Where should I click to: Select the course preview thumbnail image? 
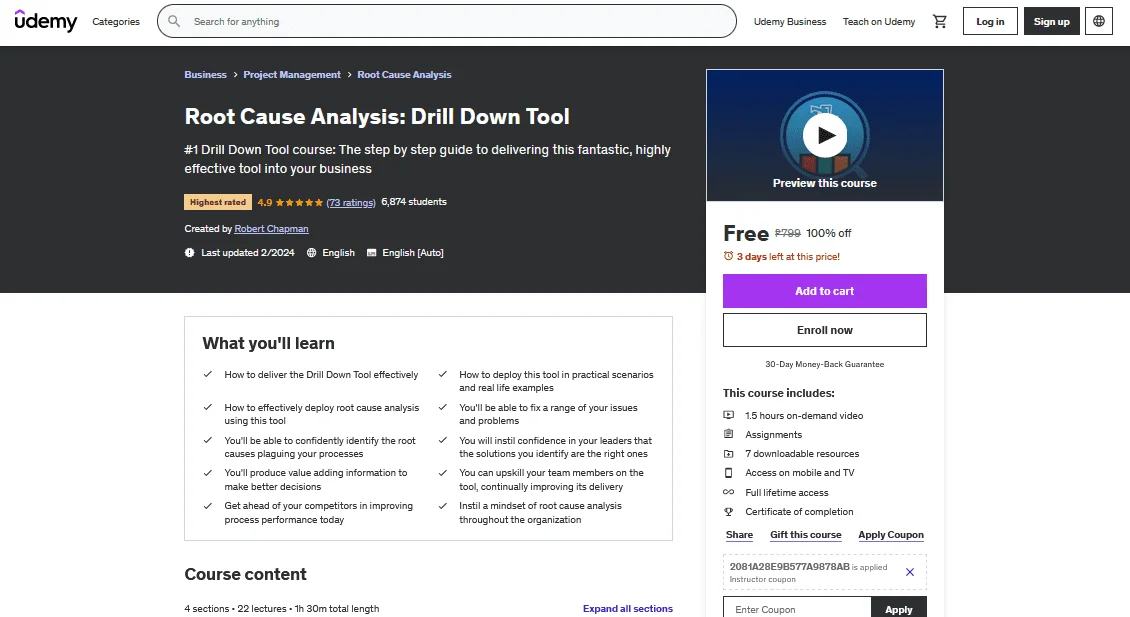click(824, 136)
